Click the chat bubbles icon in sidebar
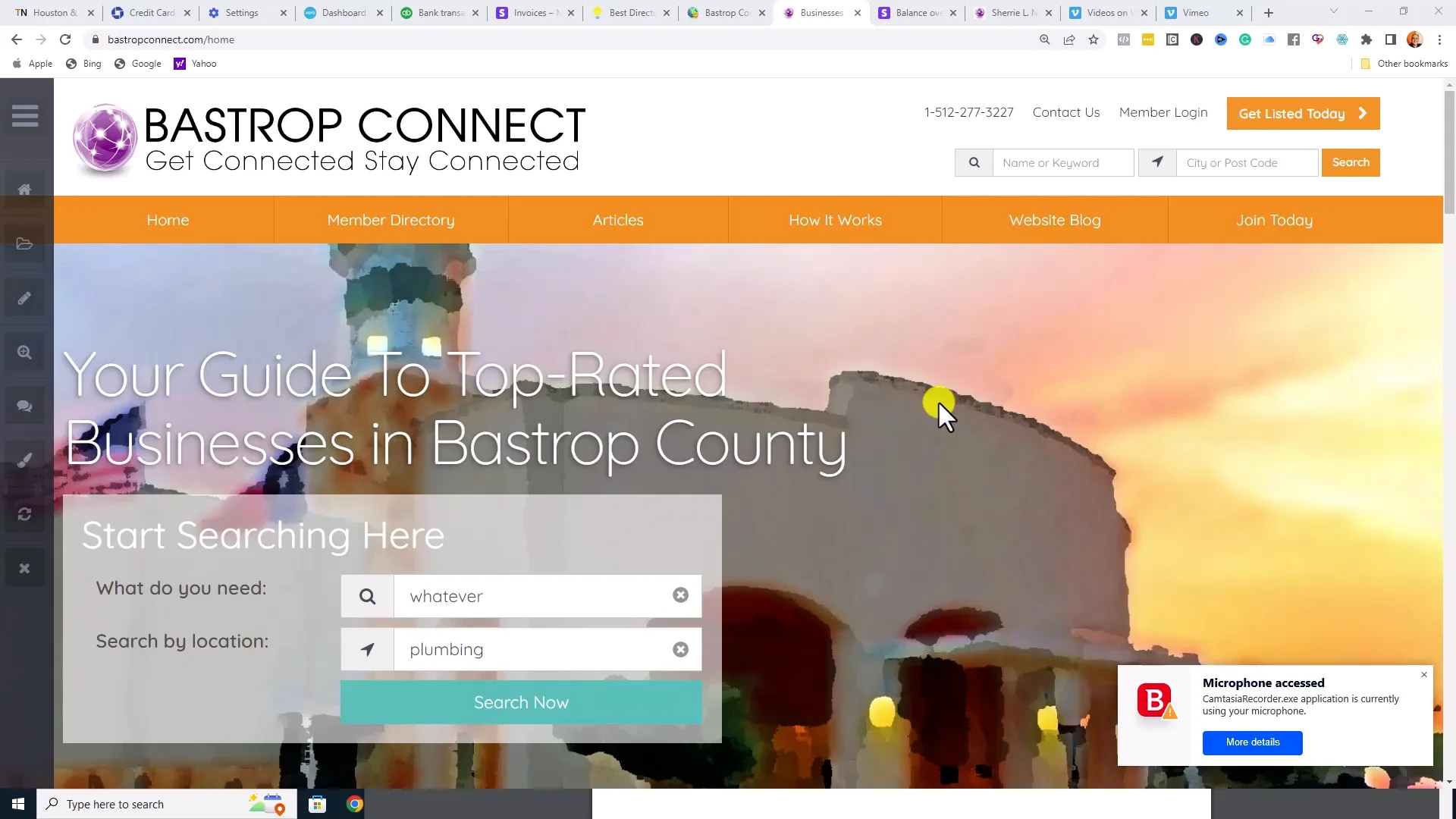The height and width of the screenshot is (819, 1456). [24, 406]
